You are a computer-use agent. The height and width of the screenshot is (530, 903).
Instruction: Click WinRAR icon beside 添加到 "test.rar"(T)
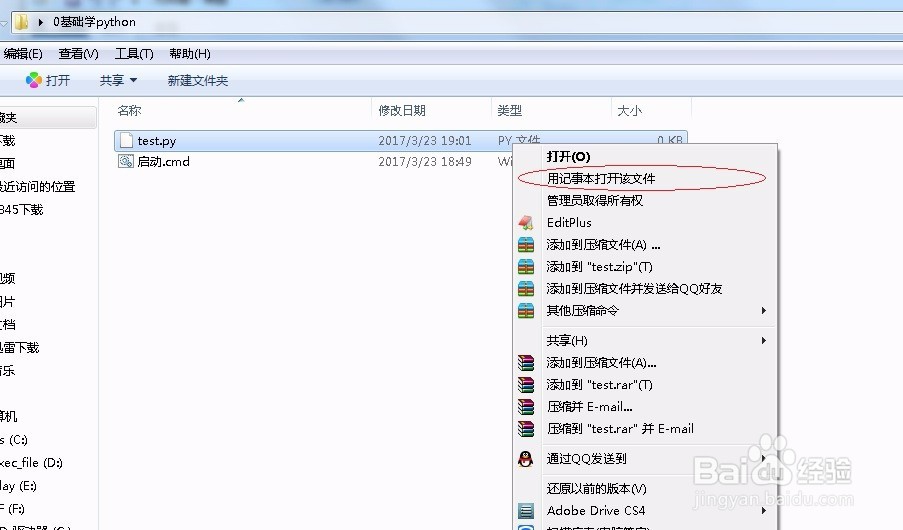(526, 384)
